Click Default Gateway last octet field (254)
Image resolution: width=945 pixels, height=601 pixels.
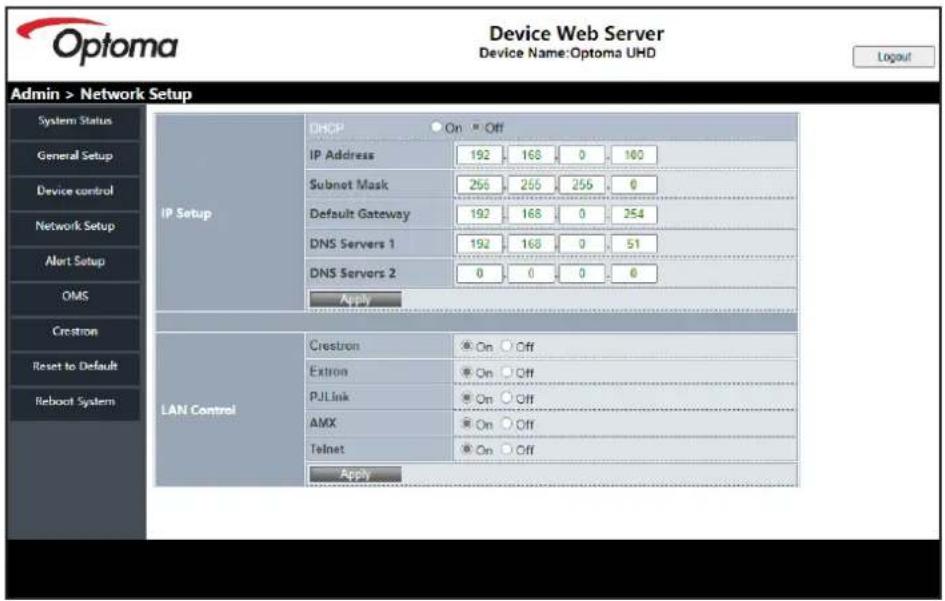pyautogui.click(x=633, y=214)
